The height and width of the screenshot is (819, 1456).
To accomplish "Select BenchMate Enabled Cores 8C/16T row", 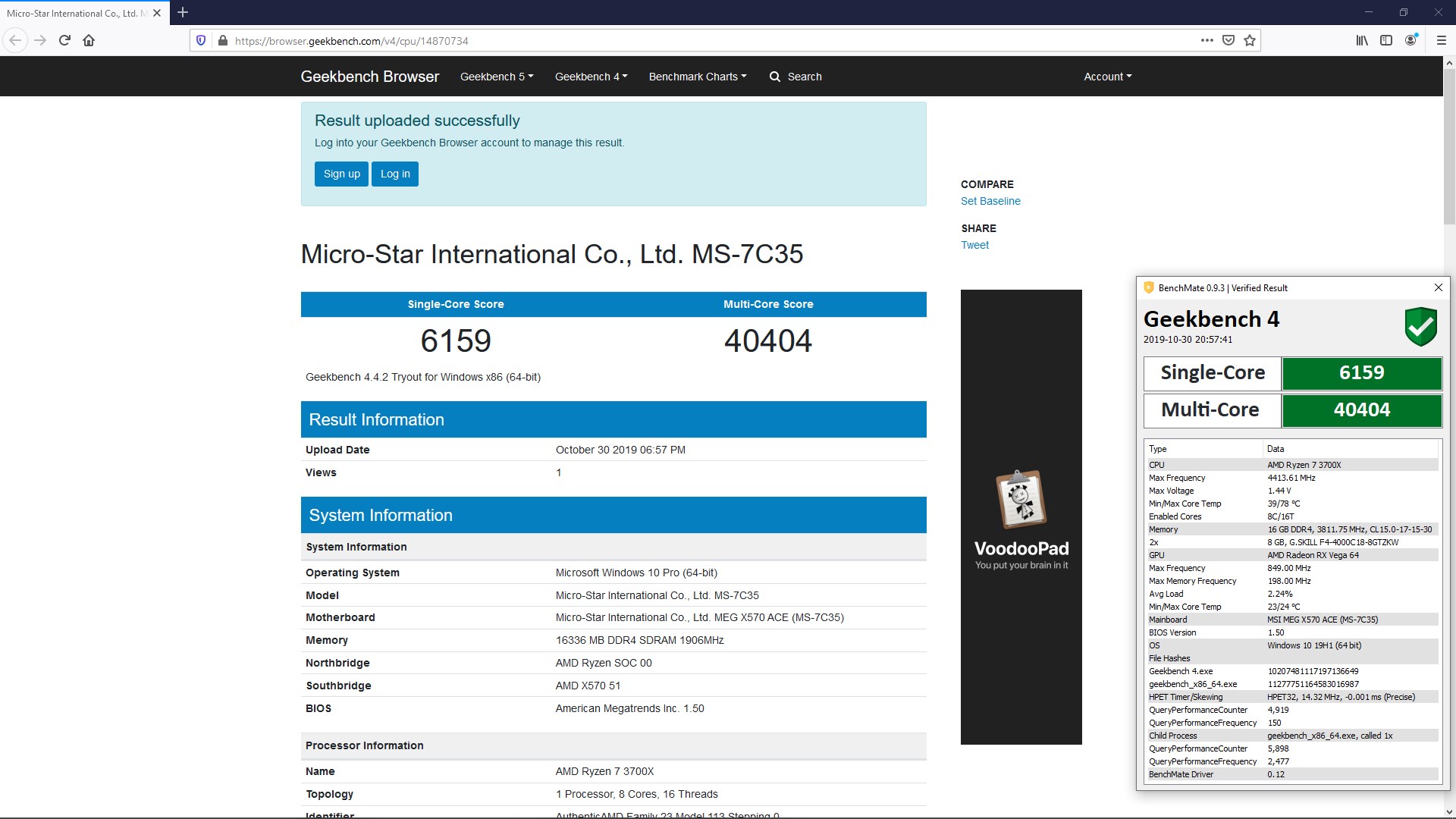I will pyautogui.click(x=1292, y=516).
